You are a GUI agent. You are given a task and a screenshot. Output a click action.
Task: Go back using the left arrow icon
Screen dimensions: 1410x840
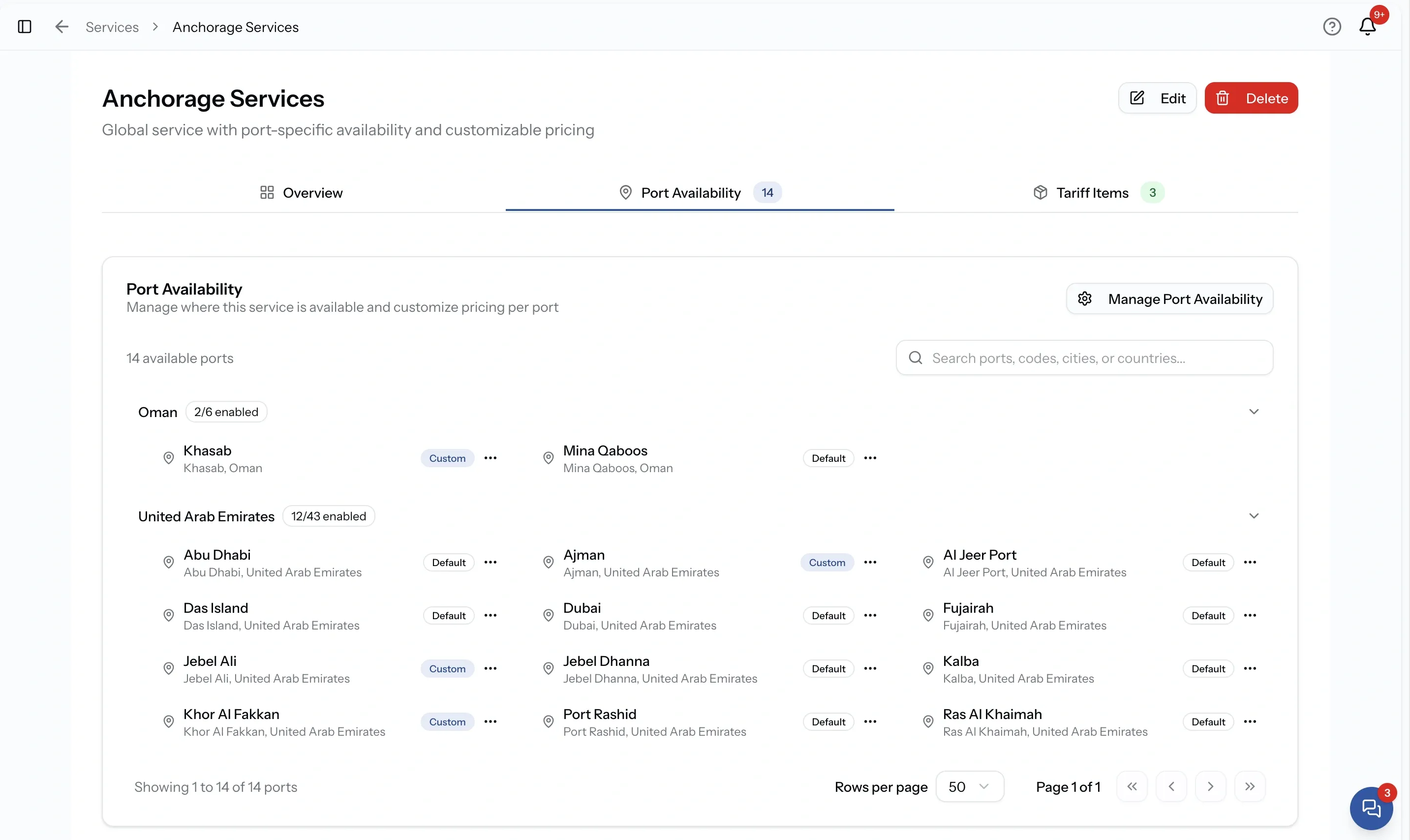pyautogui.click(x=61, y=27)
